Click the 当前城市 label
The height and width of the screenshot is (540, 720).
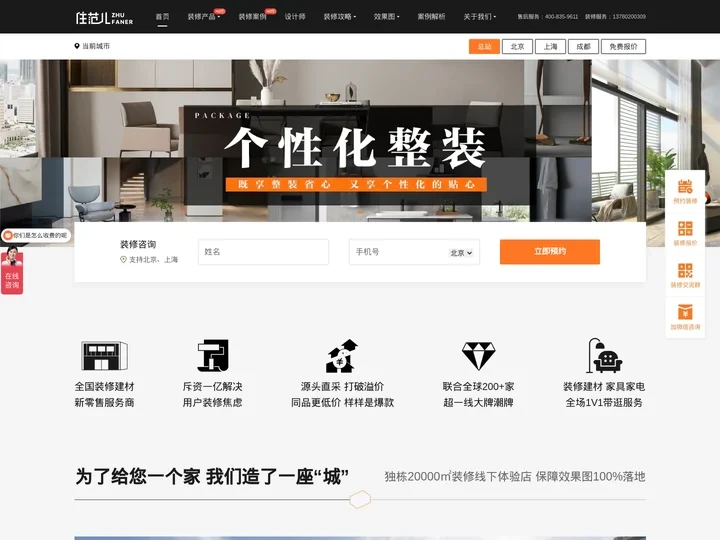pyautogui.click(x=96, y=46)
